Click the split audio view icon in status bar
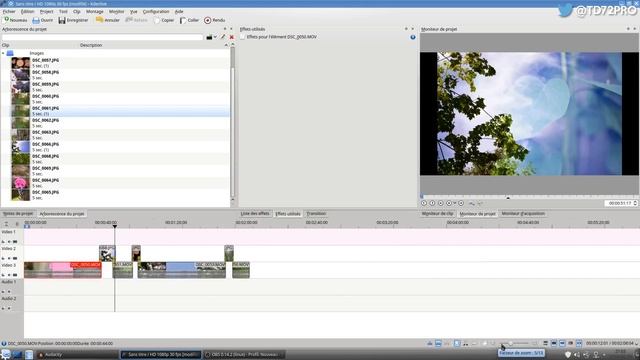 pos(545,344)
